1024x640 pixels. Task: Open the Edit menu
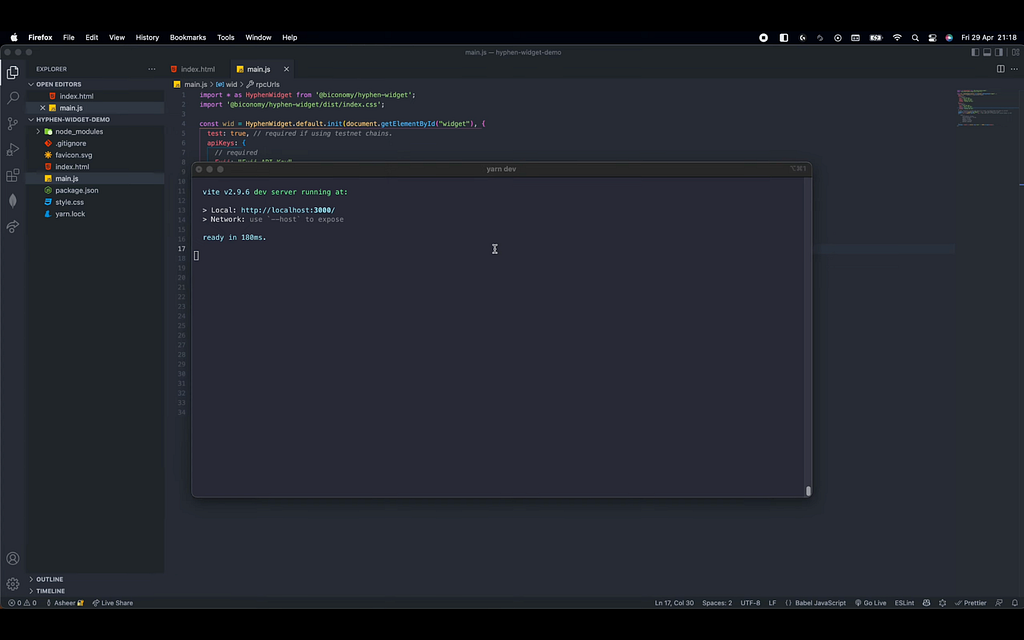pyautogui.click(x=91, y=37)
